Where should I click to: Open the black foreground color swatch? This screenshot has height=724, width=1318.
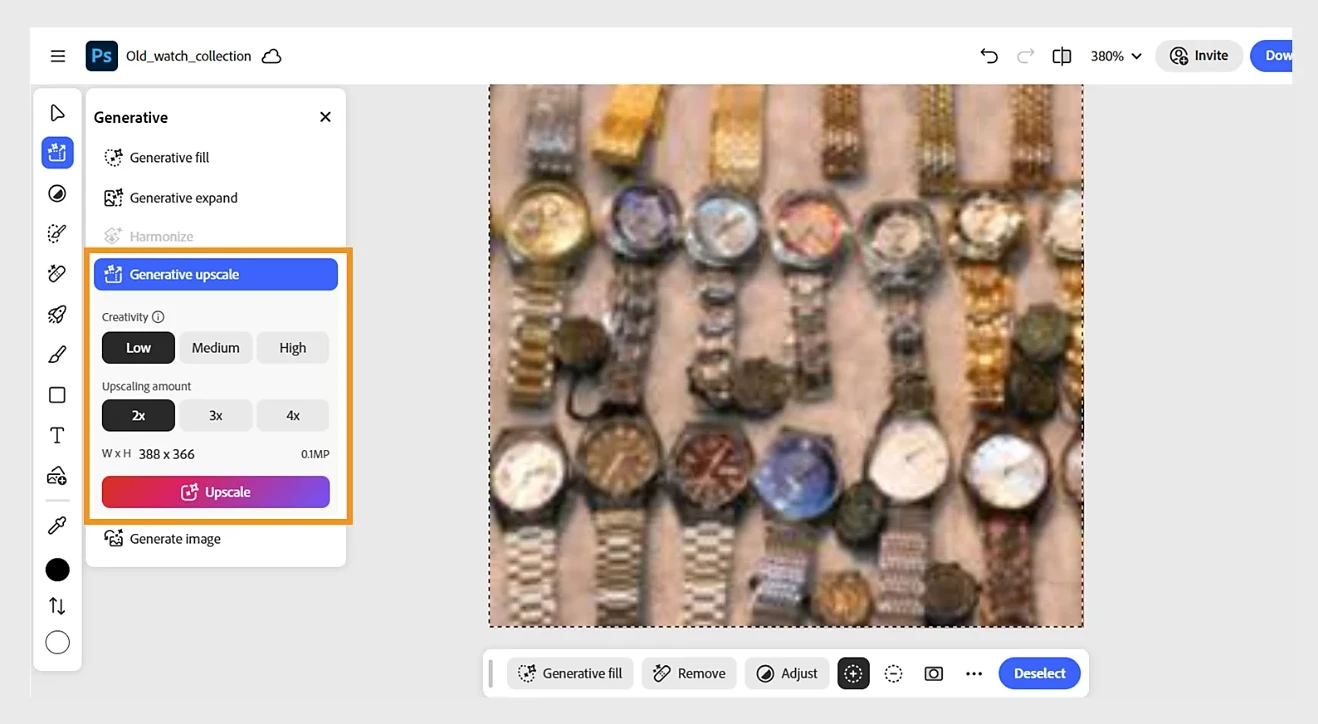coord(58,570)
